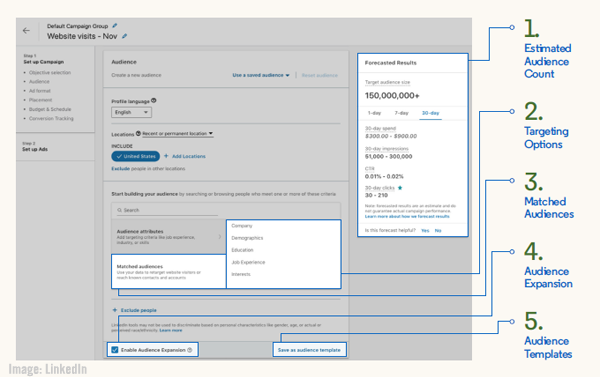This screenshot has width=600, height=377.
Task: Click 30-day impressions label
Action: [386, 149]
